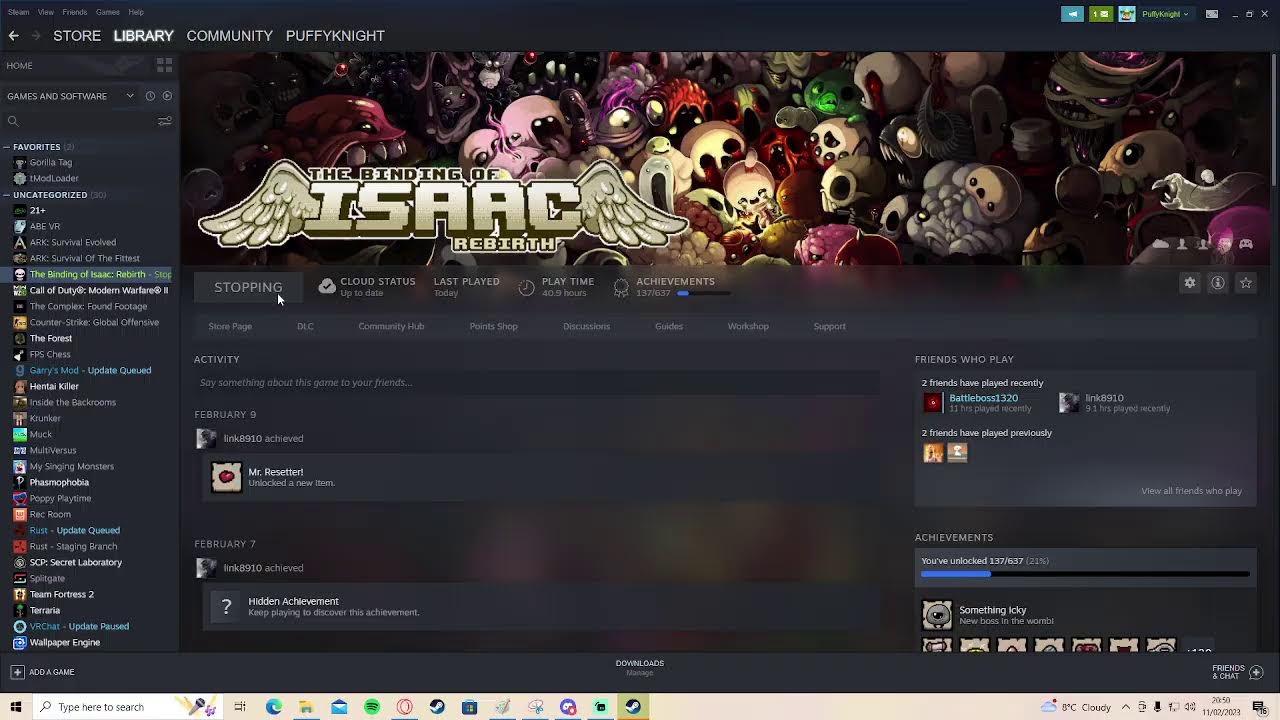Open inbox envelope notifications icon
This screenshot has width=1280, height=720.
coord(1100,14)
